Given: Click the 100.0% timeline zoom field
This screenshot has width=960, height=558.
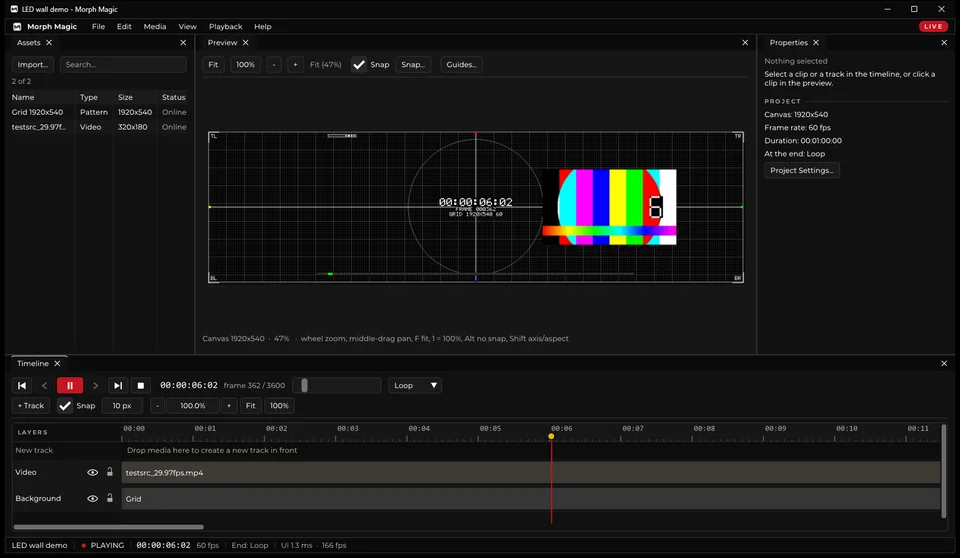Looking at the screenshot, I should click(x=193, y=405).
